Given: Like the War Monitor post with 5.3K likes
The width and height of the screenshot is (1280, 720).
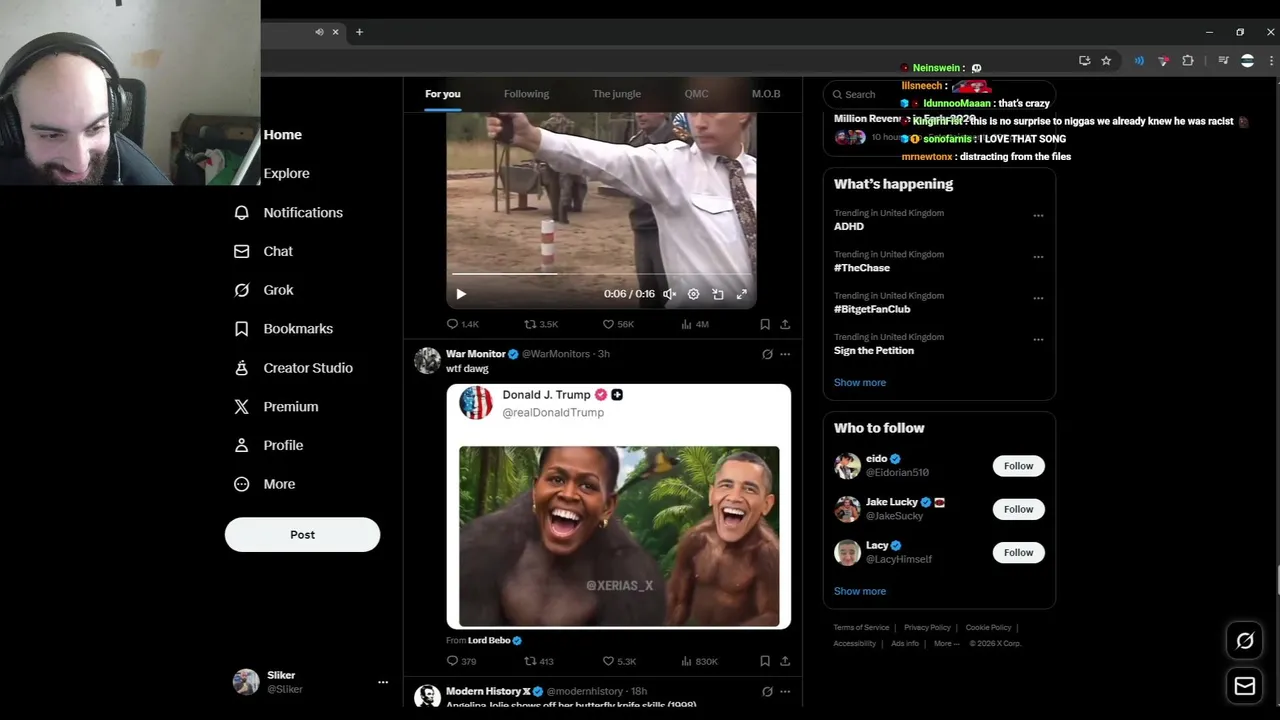Looking at the screenshot, I should [x=618, y=661].
